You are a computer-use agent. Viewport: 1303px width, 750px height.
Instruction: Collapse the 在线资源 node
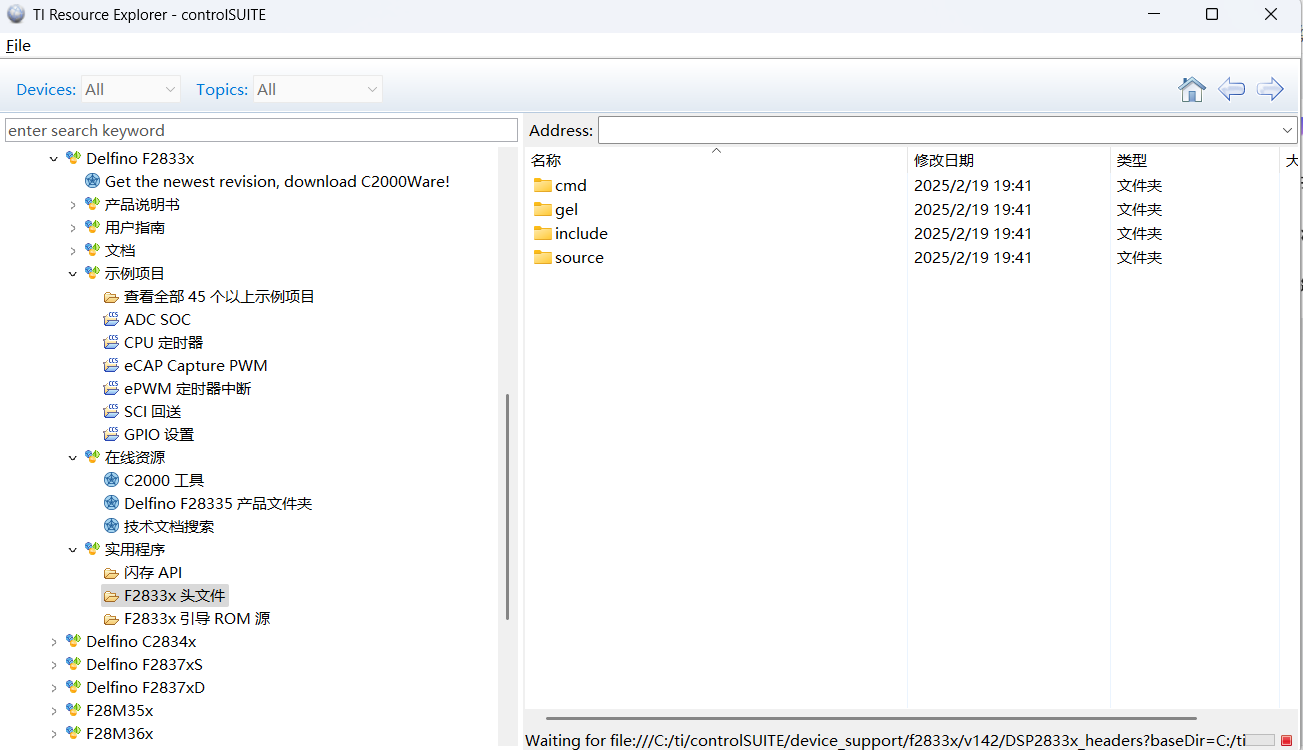click(x=73, y=457)
